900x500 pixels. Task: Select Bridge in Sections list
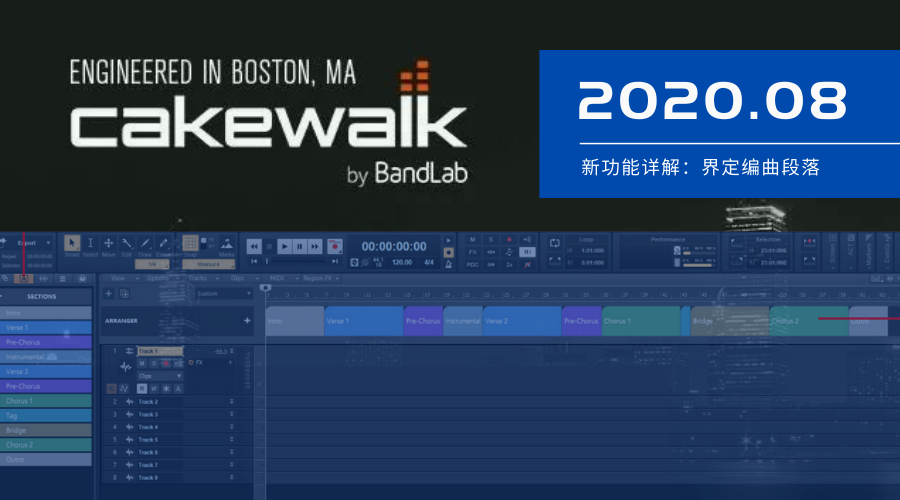click(46, 431)
